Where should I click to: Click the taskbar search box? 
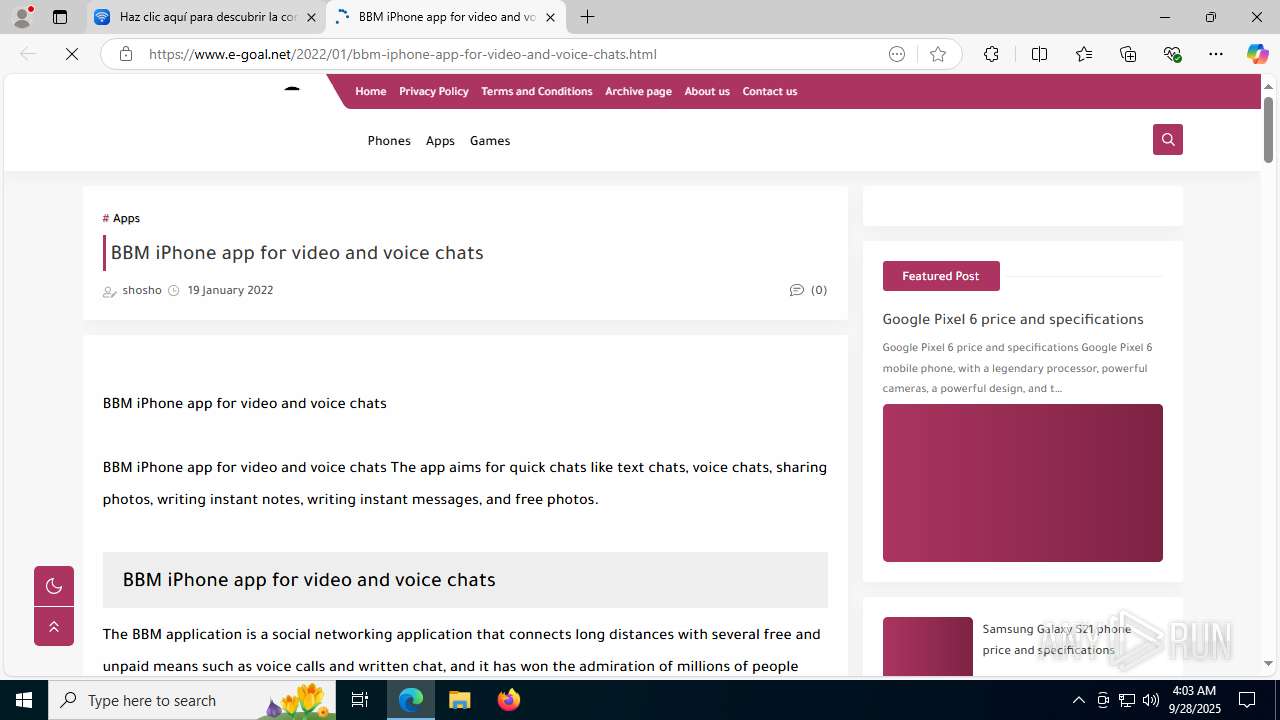190,700
